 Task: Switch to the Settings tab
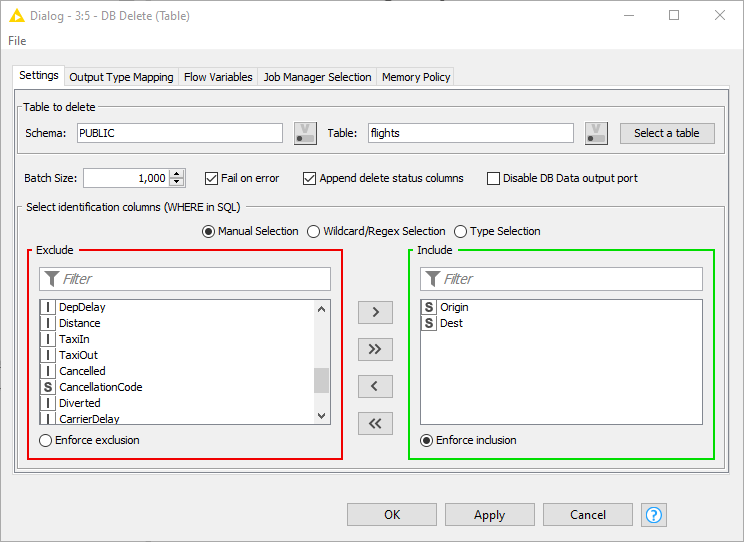[38, 75]
